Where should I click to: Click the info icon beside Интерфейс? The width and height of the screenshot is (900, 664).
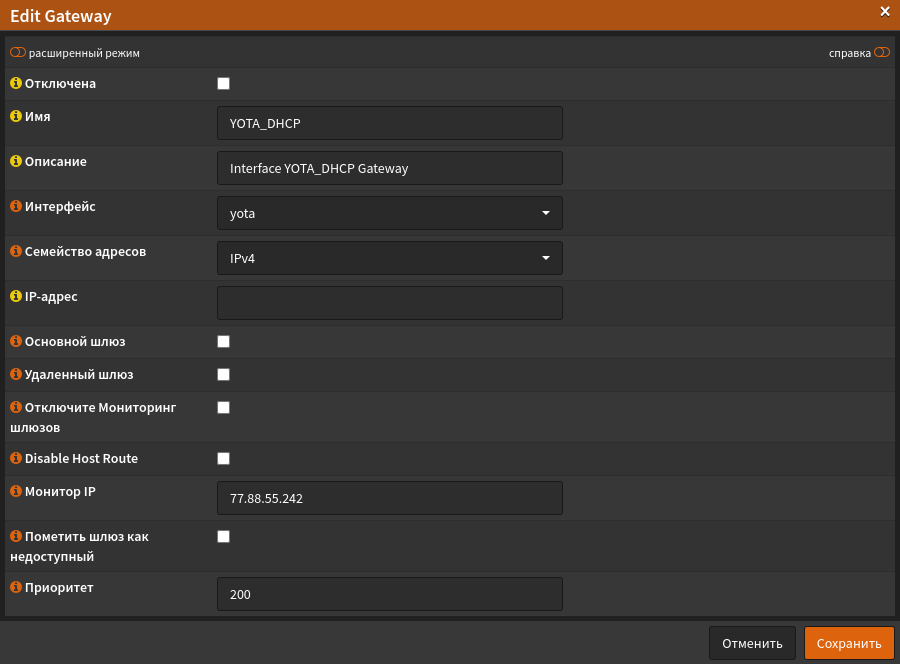(16, 206)
